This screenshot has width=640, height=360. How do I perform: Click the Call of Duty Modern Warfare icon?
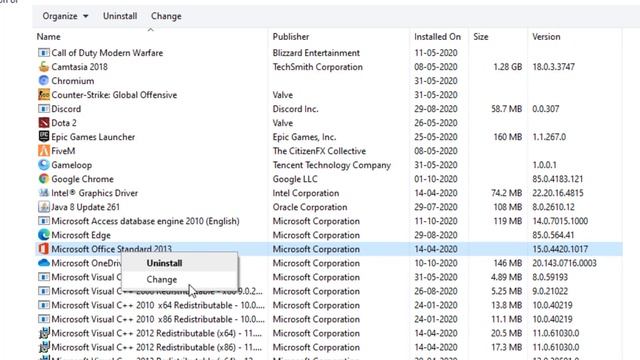click(44, 53)
